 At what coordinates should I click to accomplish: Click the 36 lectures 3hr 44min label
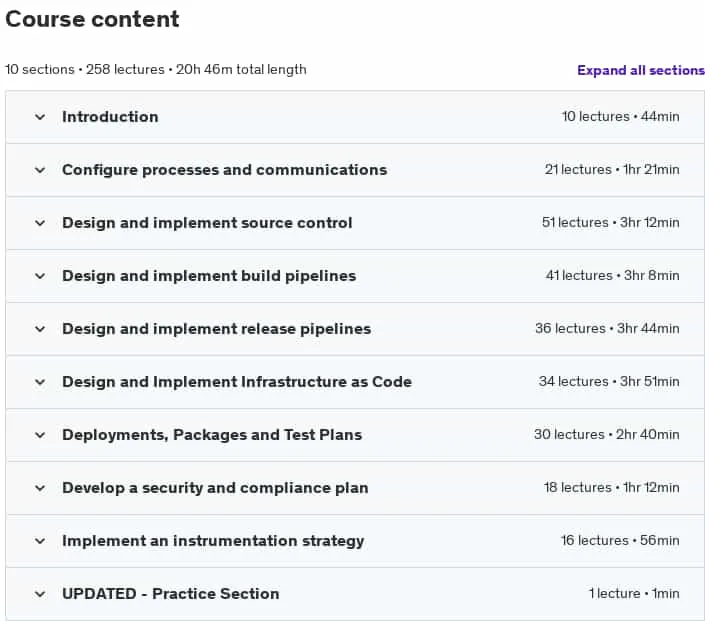607,329
